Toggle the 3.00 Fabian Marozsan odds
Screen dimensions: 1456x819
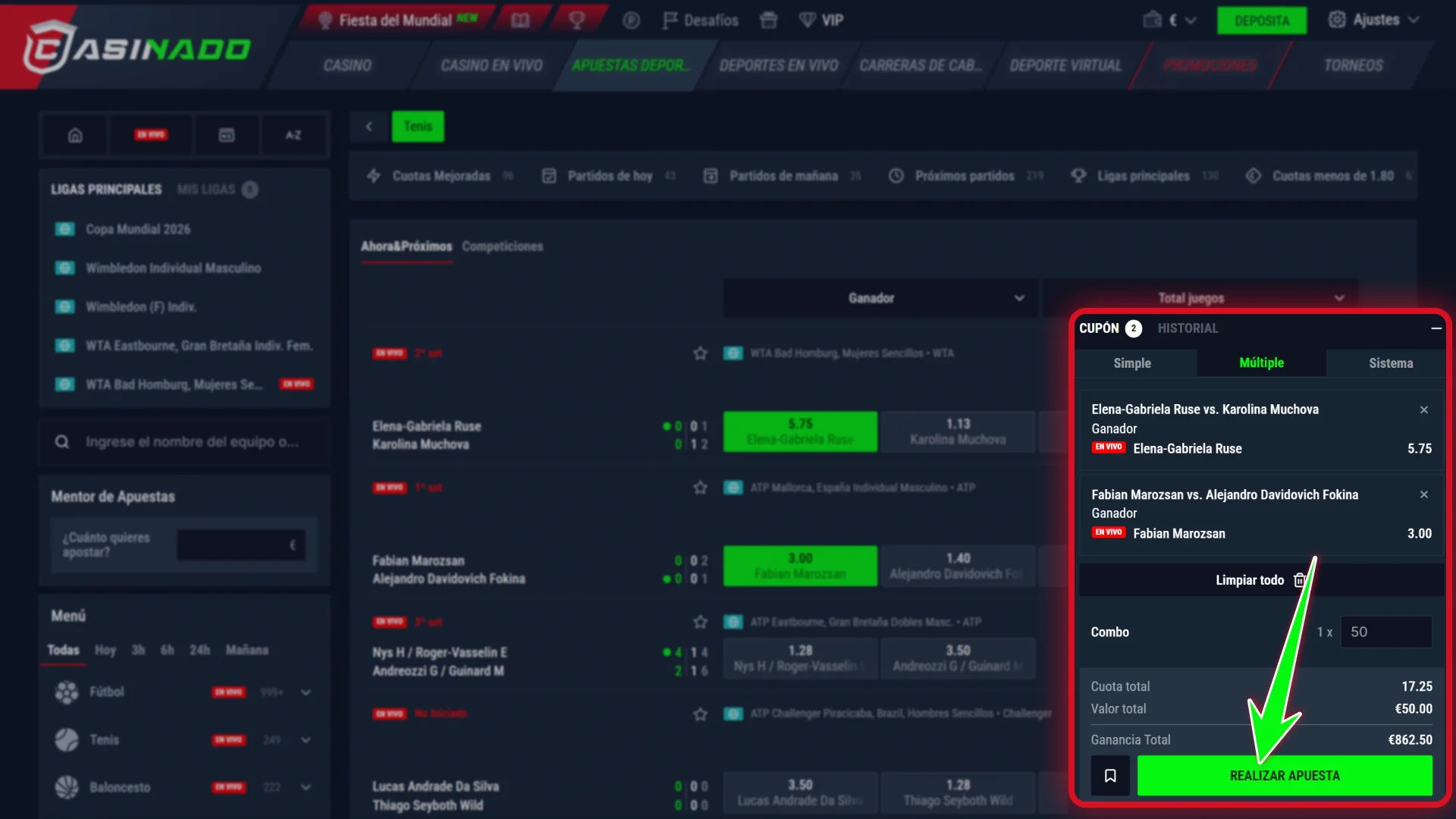click(800, 566)
